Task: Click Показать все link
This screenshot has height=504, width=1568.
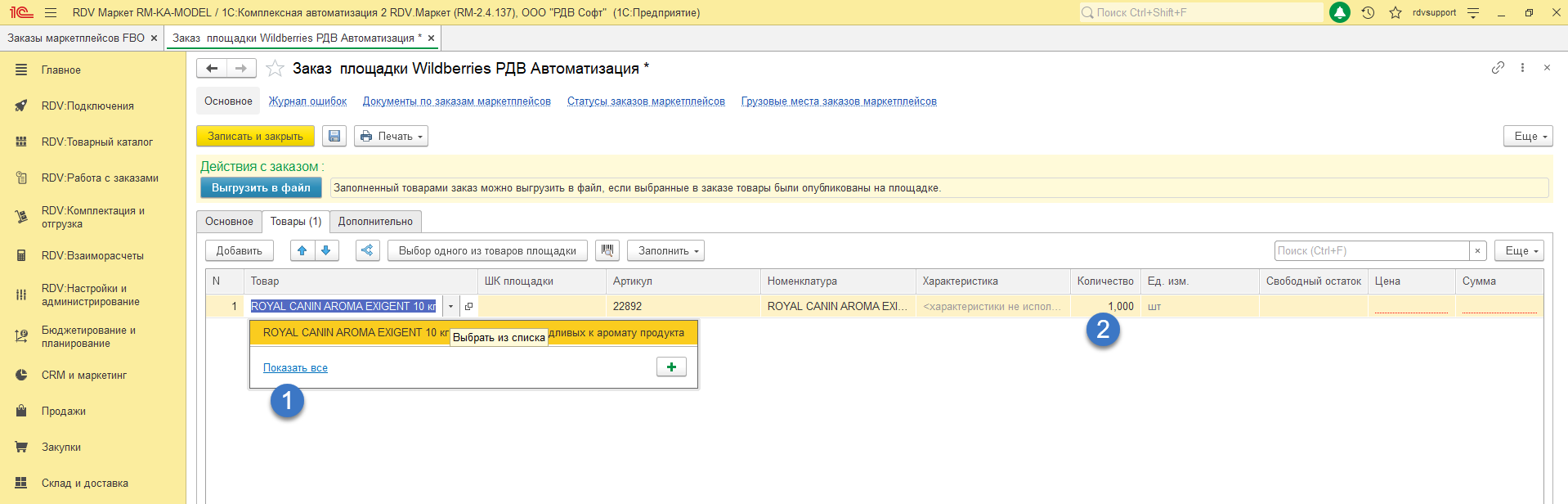Action: (x=295, y=368)
